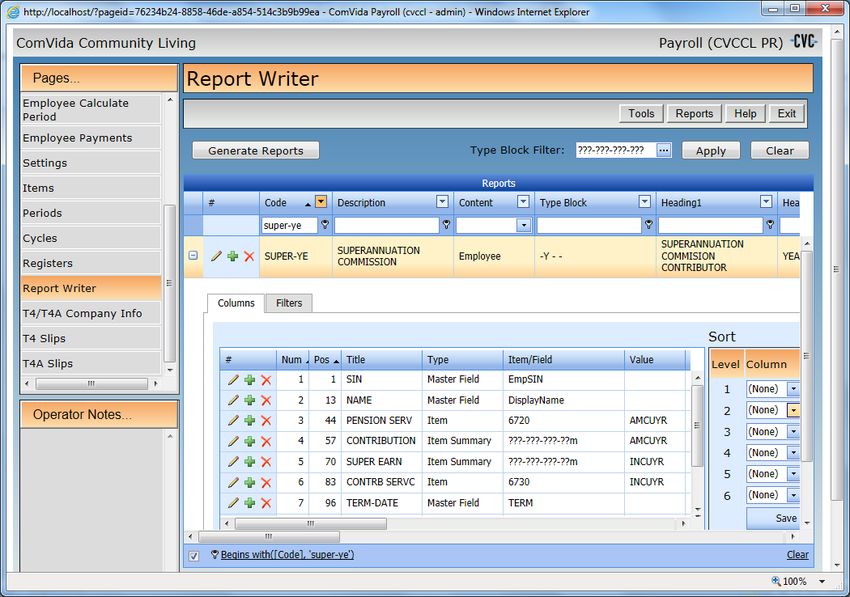Click 'Begins with([Code], 'super-ye')' filter link

(x=287, y=555)
